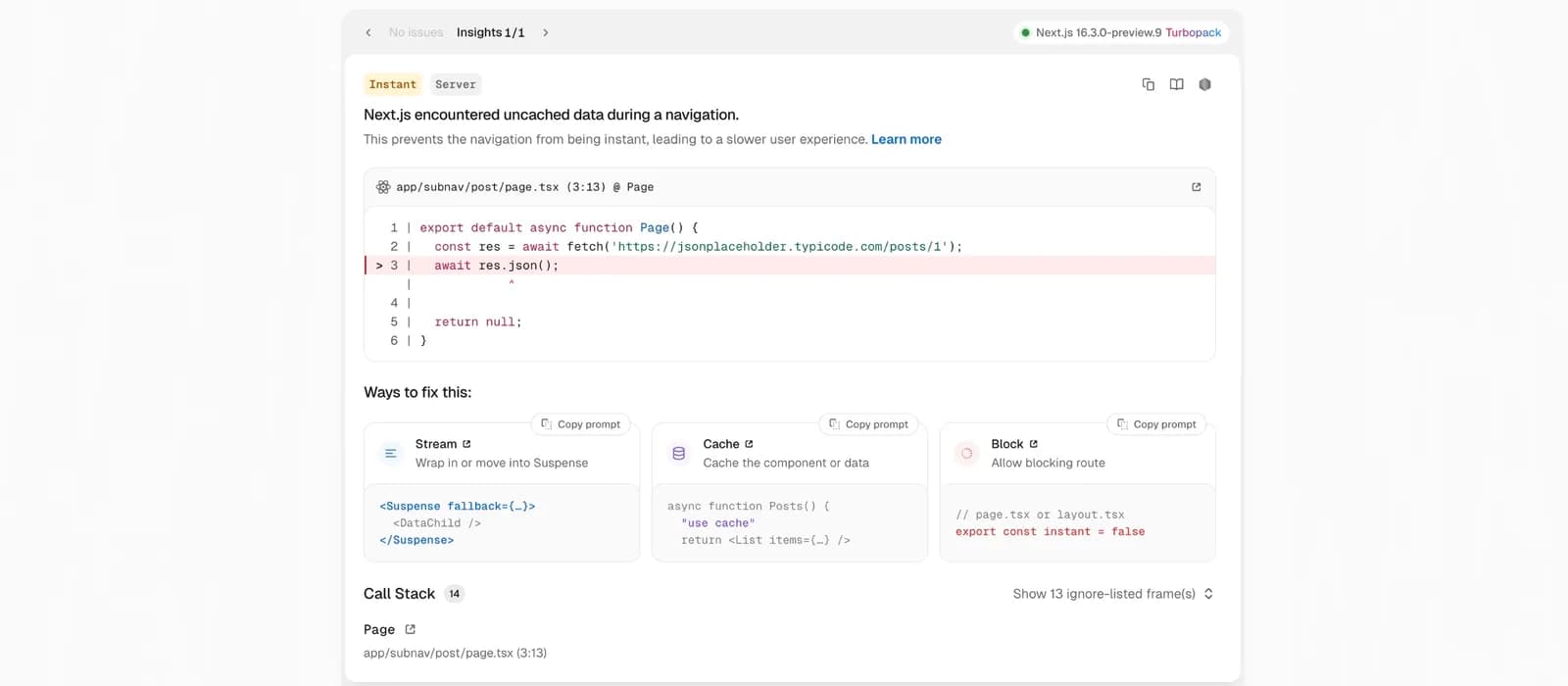Open page.tsx in editor via the external icon
1568x686 pixels.
point(1197,187)
